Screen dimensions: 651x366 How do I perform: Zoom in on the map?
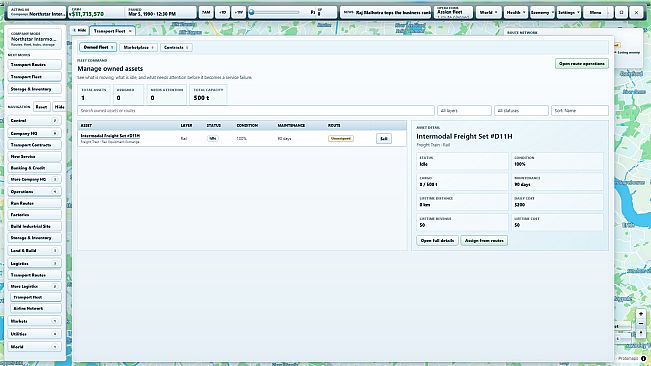point(641,314)
